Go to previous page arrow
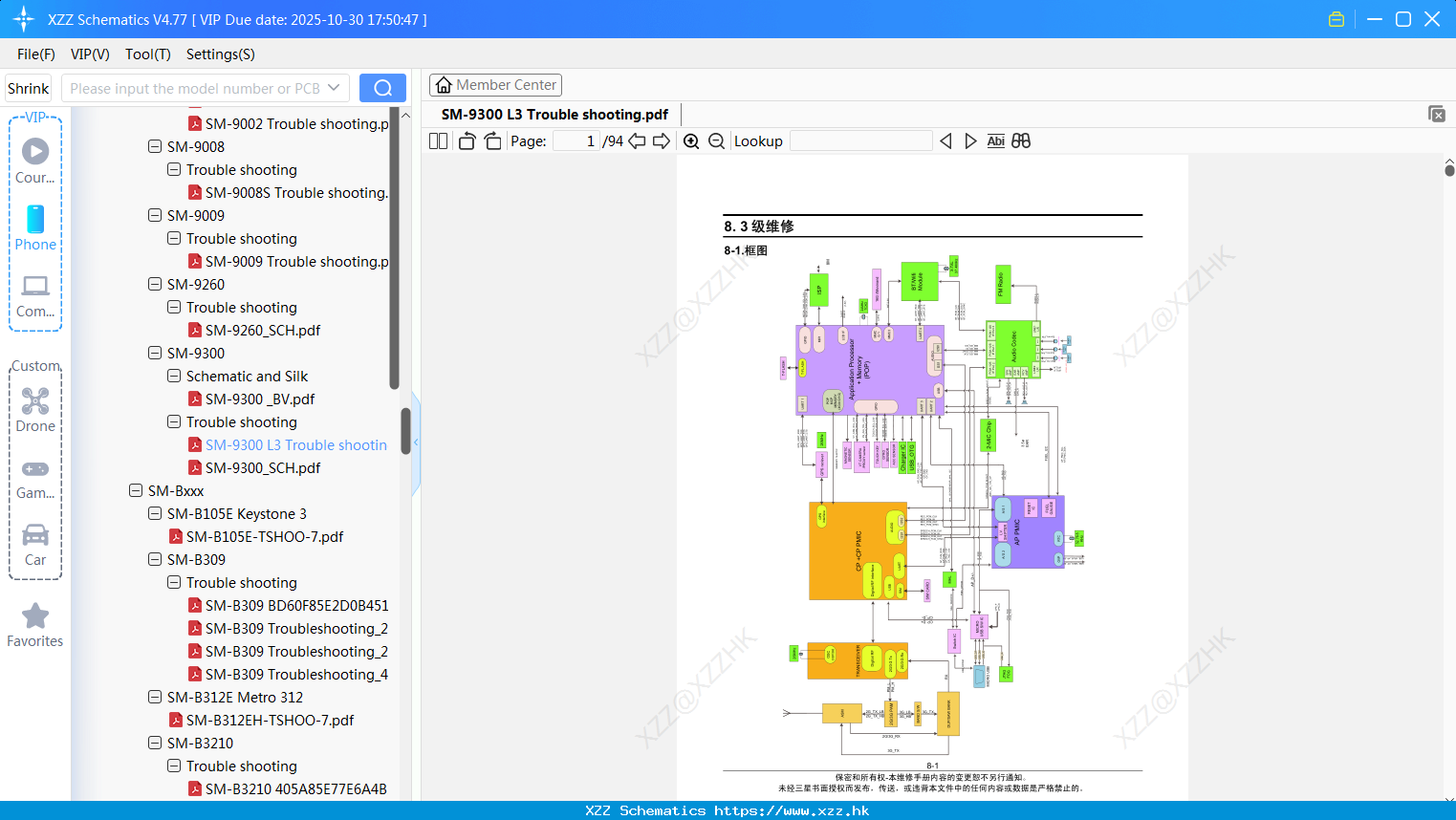The image size is (1456, 820). [637, 140]
